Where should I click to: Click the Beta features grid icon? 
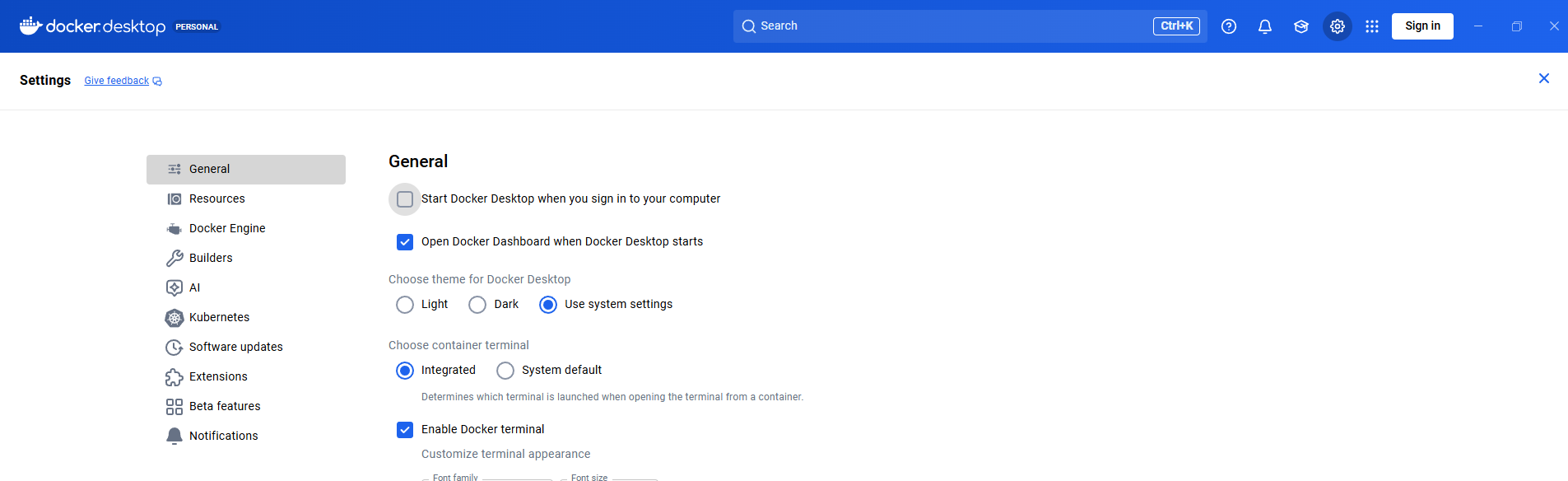pos(174,406)
